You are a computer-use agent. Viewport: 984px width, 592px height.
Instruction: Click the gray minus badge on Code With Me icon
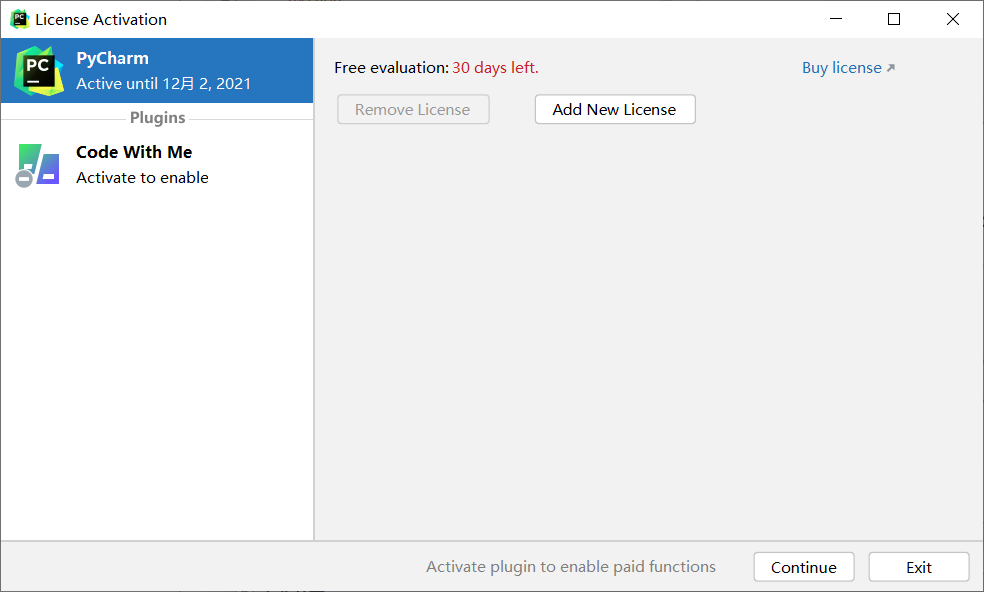[x=24, y=179]
